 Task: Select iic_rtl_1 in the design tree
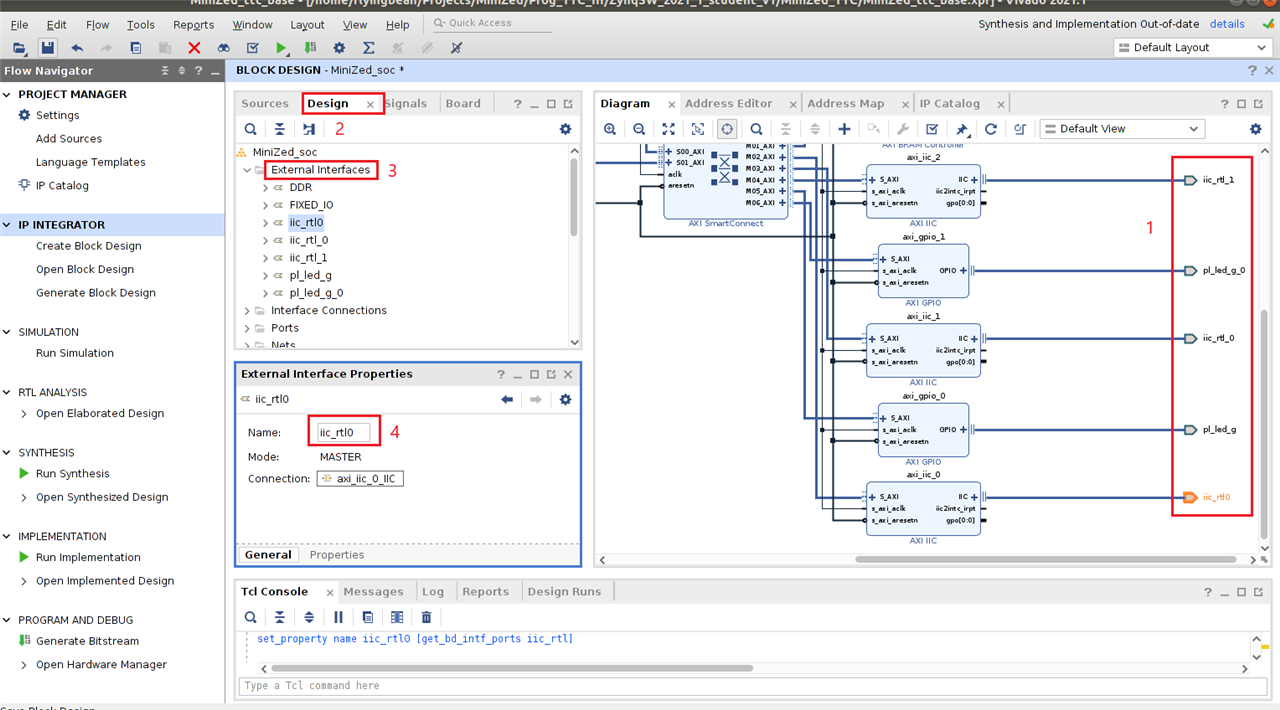(308, 258)
